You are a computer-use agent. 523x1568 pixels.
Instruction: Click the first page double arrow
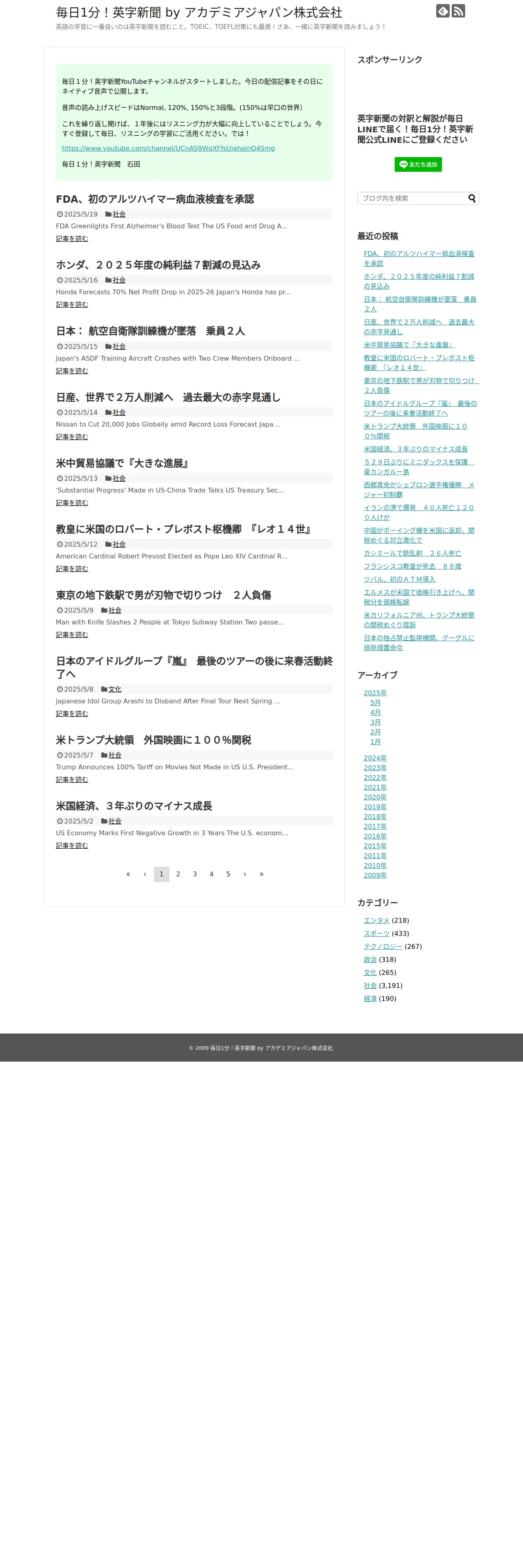click(x=128, y=874)
